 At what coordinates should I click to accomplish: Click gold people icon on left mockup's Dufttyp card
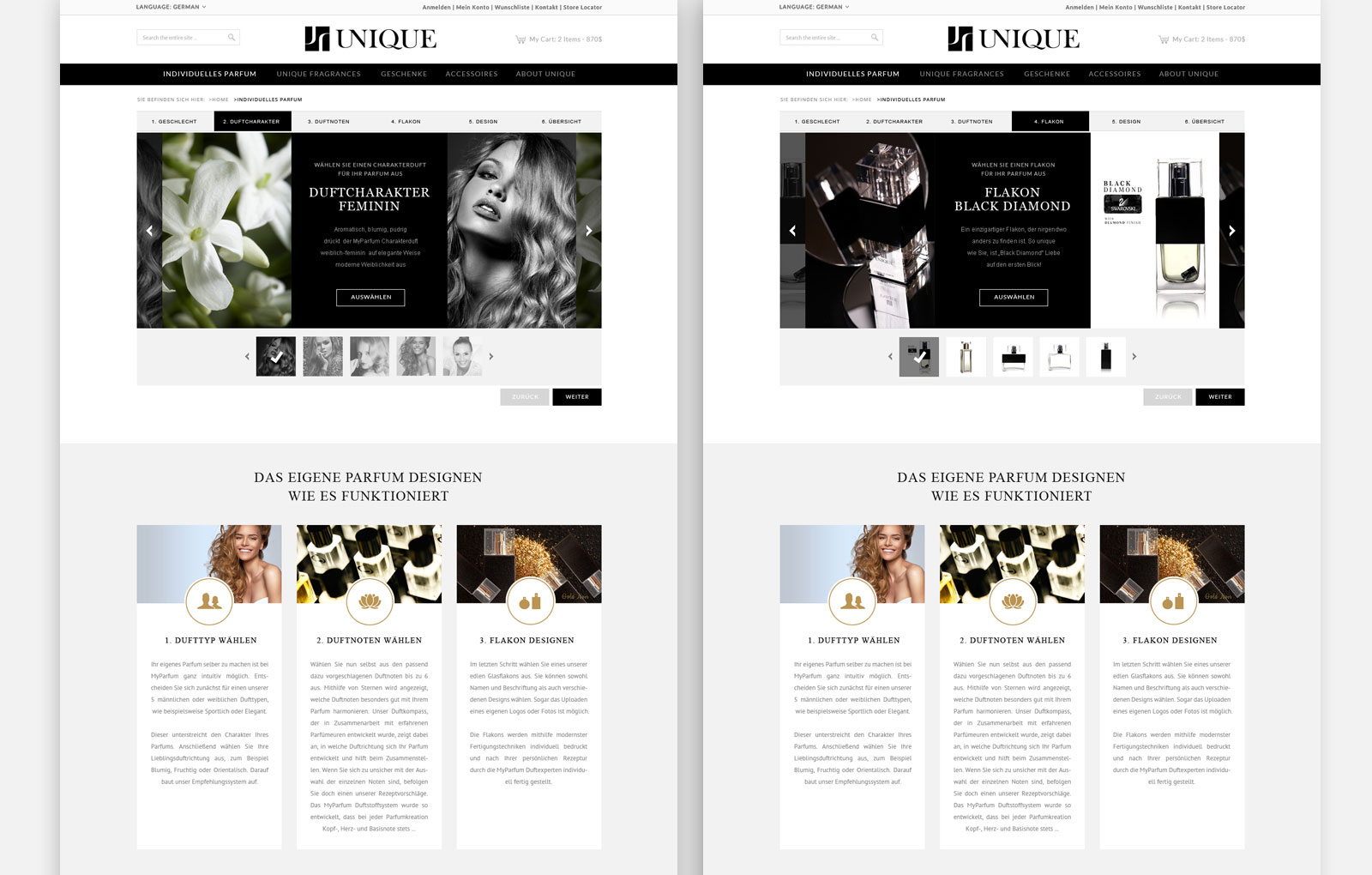pos(209,602)
